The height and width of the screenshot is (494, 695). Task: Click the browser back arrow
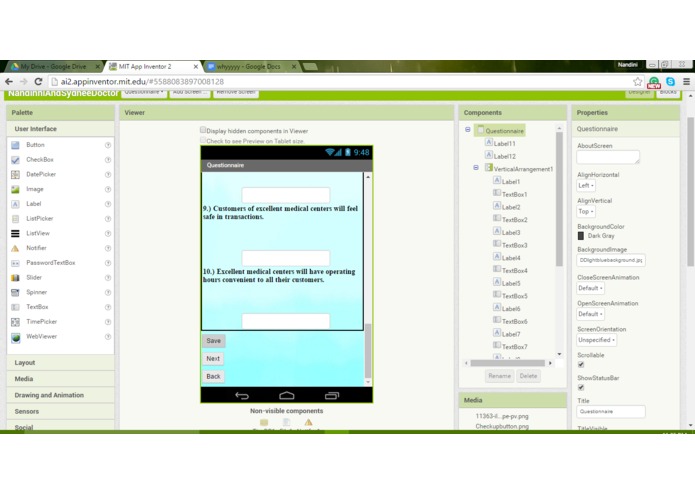(x=9, y=82)
